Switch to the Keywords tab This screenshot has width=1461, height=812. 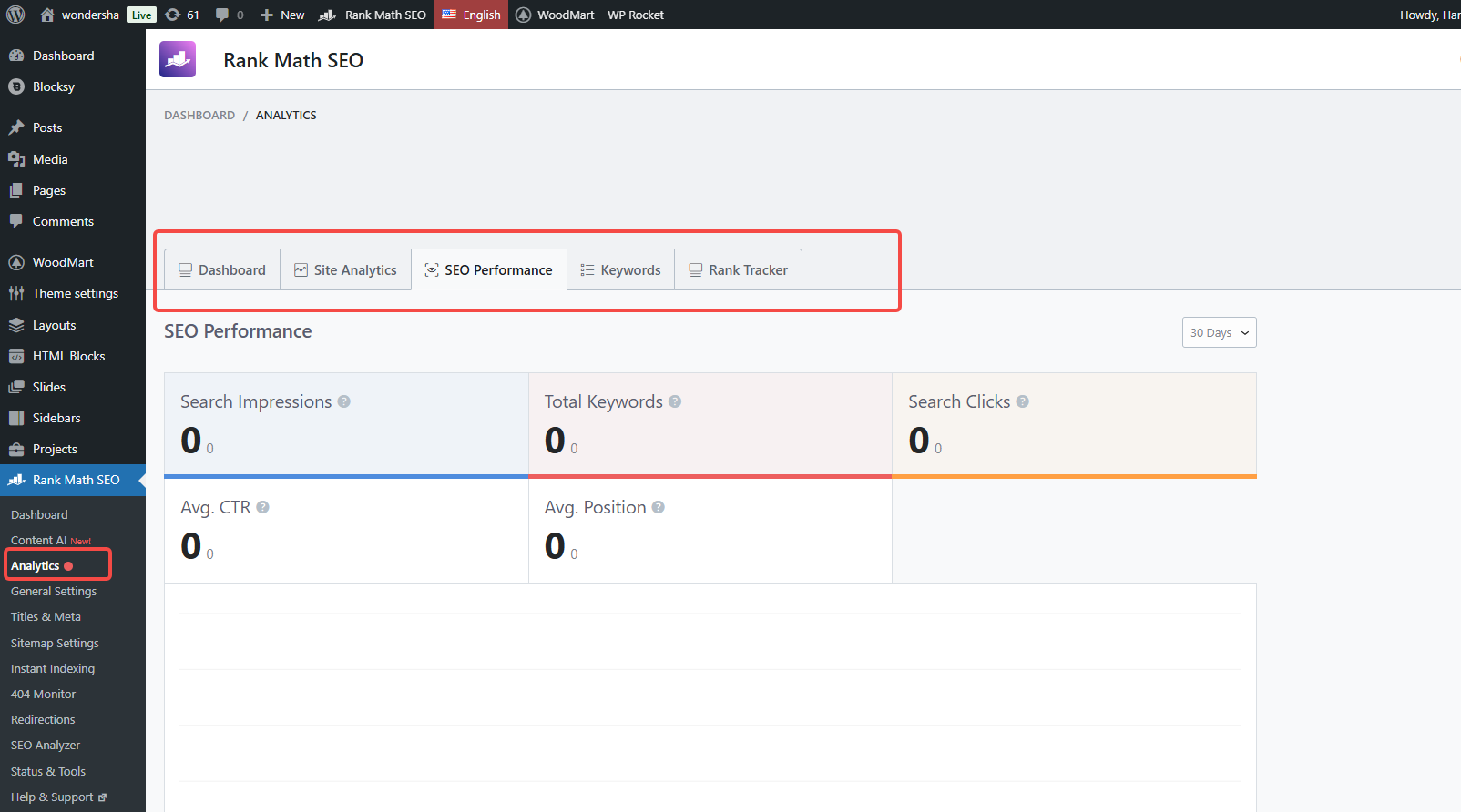click(x=620, y=270)
